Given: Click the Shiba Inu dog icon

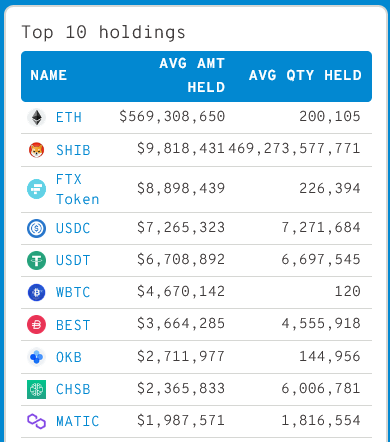Looking at the screenshot, I should tap(36, 150).
